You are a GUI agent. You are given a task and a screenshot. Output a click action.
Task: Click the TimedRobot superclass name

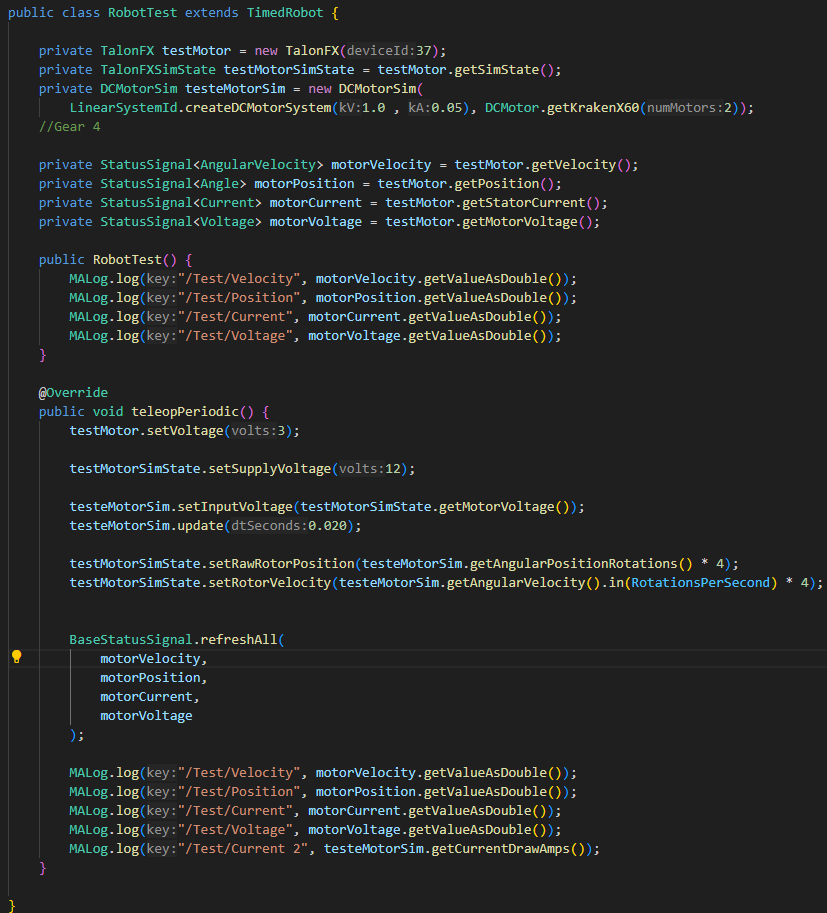pos(285,13)
